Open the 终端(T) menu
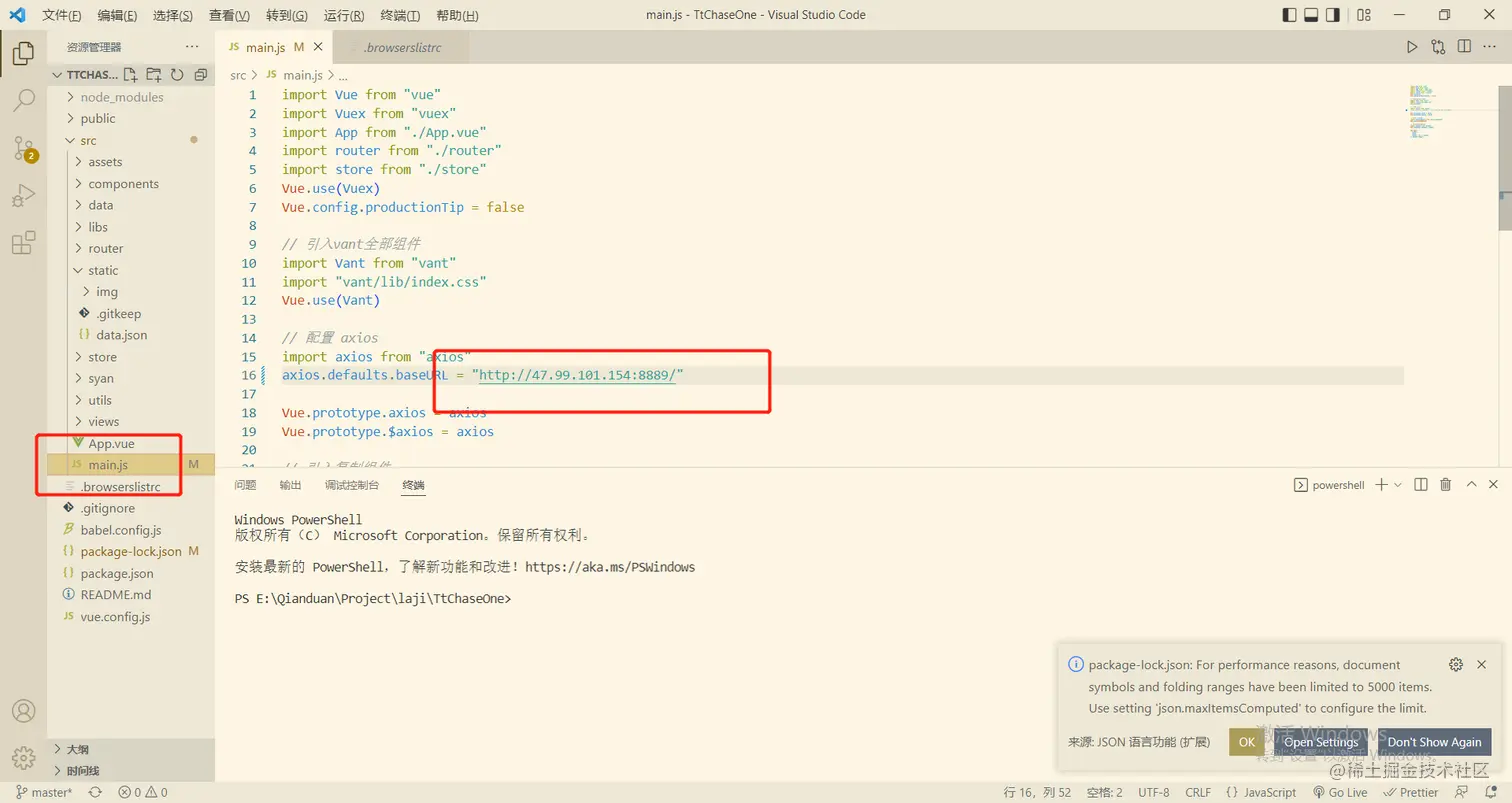The height and width of the screenshot is (803, 1512). pos(401,15)
